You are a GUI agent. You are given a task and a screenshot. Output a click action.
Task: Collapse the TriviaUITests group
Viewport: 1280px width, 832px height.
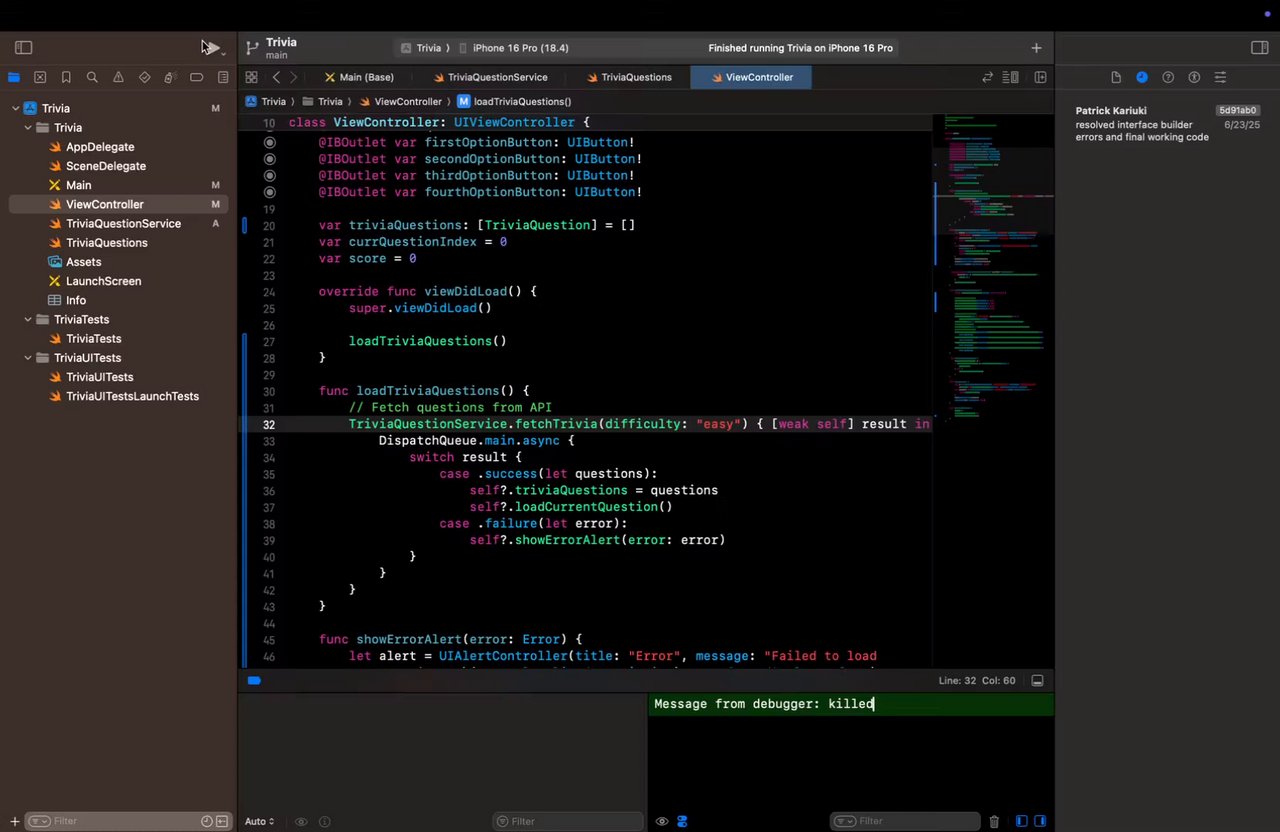coord(29,358)
